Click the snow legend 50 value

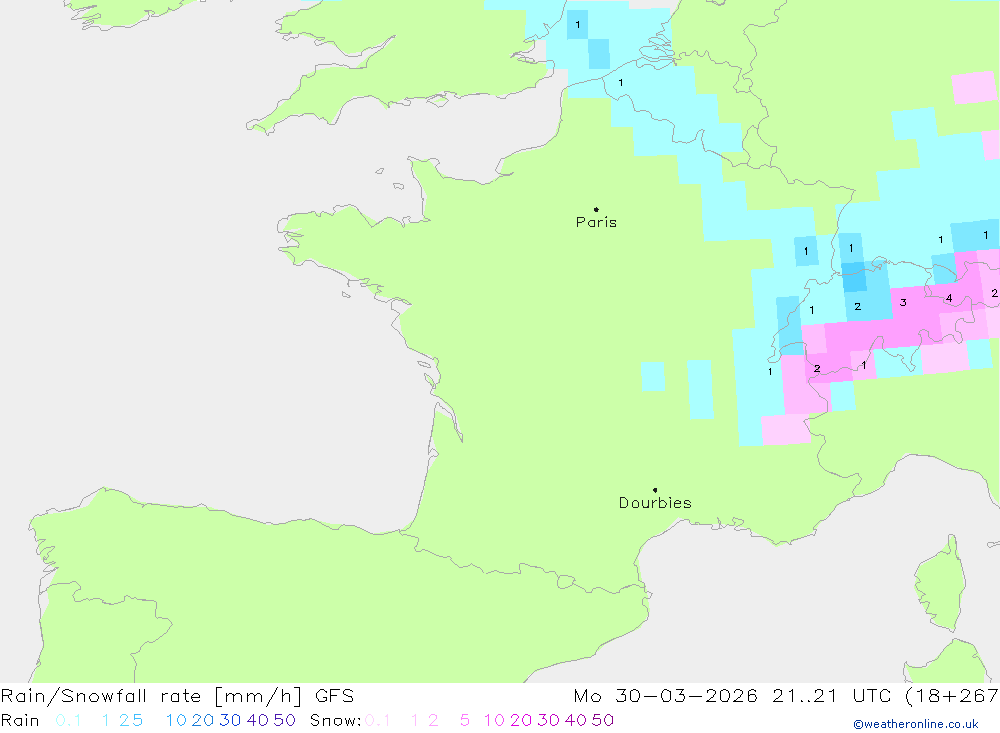tap(603, 720)
